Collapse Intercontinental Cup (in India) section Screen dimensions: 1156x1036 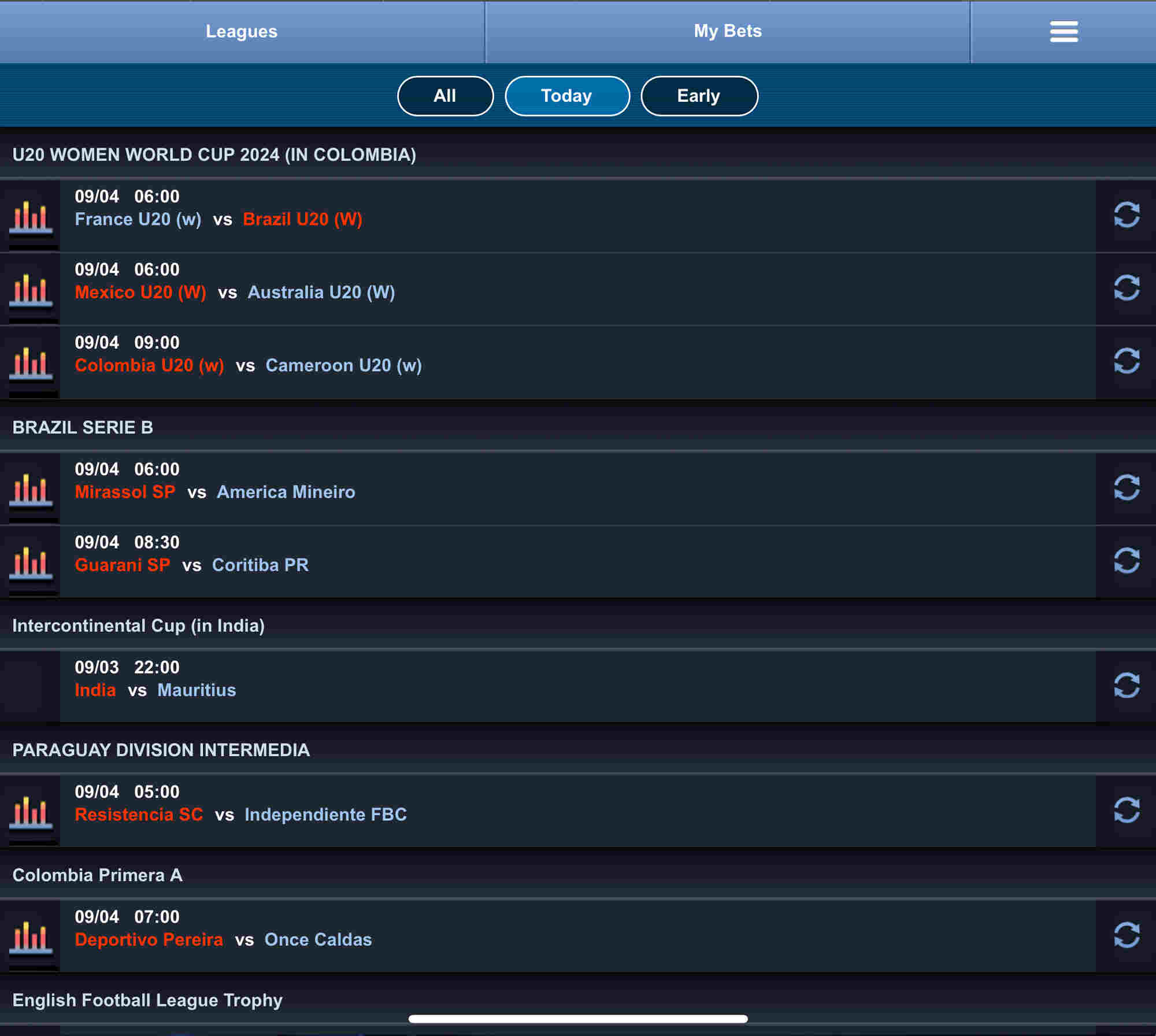pyautogui.click(x=578, y=626)
